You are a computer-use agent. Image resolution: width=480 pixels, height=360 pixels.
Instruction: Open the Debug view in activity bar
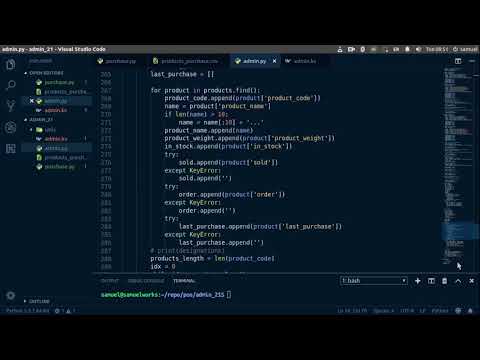coord(10,127)
